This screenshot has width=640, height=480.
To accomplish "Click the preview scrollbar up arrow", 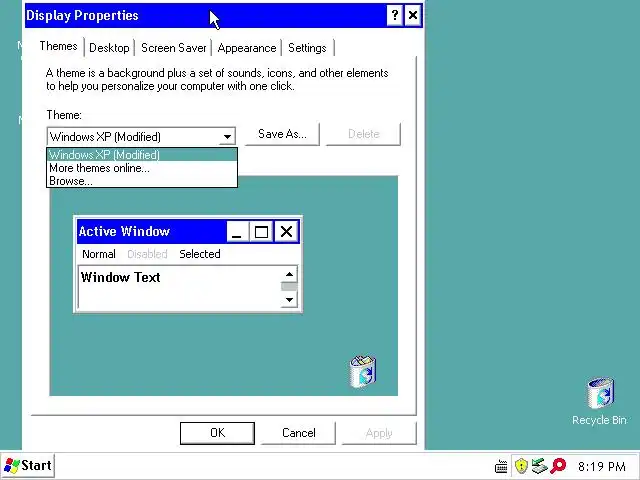I will pyautogui.click(x=289, y=274).
